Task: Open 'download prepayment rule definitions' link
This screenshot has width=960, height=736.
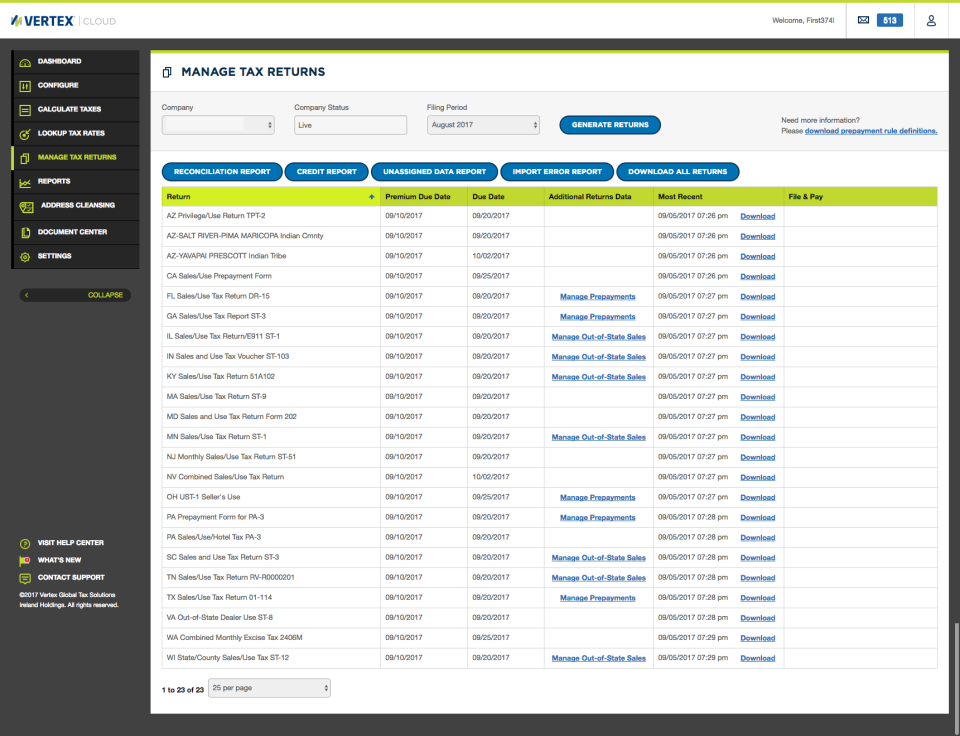Action: [x=871, y=130]
